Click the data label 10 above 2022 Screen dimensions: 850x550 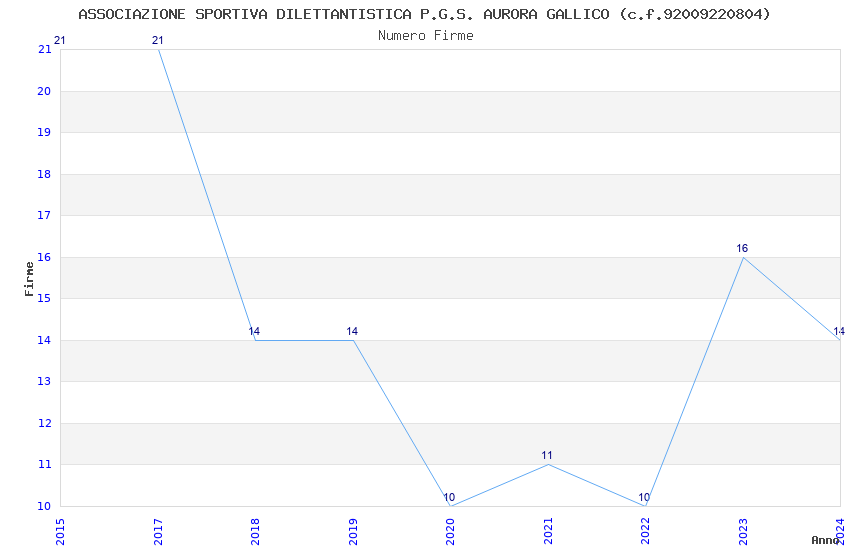click(644, 497)
